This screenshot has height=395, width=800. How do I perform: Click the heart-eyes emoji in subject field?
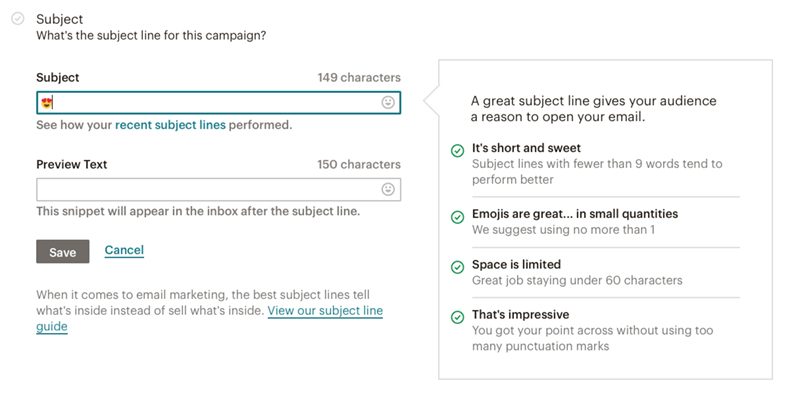tap(47, 103)
